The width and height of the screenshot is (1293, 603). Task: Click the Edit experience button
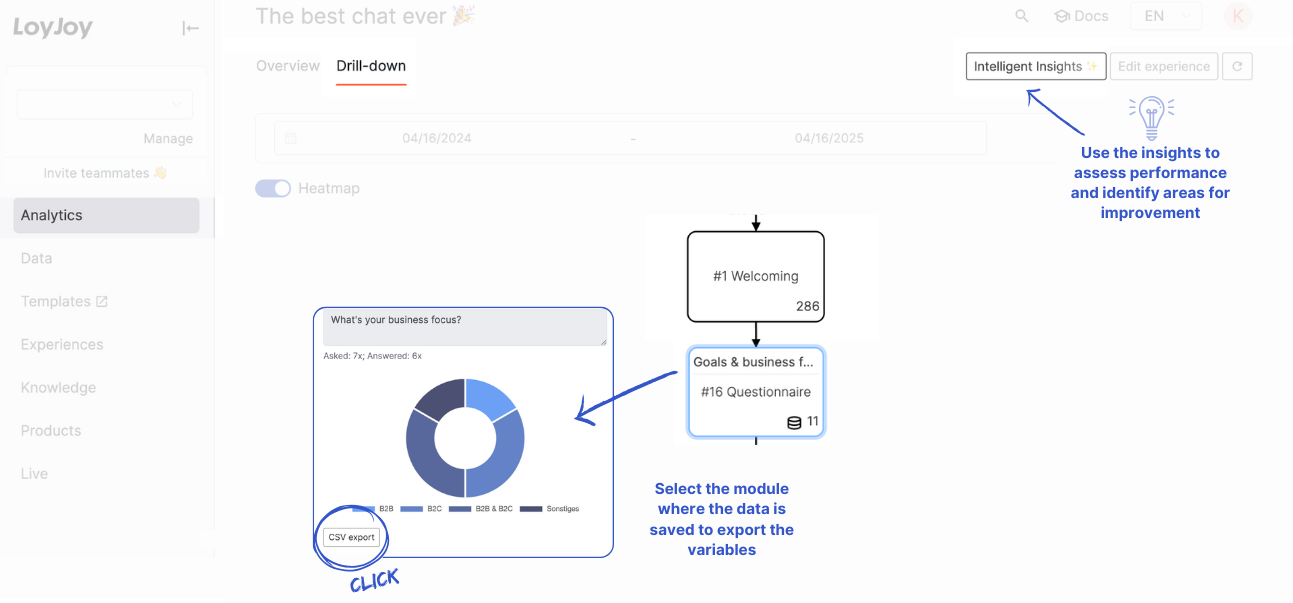pos(1163,67)
